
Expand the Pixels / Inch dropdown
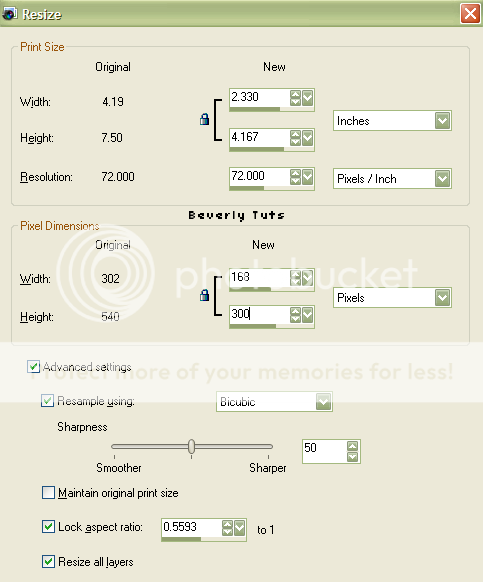click(x=442, y=179)
